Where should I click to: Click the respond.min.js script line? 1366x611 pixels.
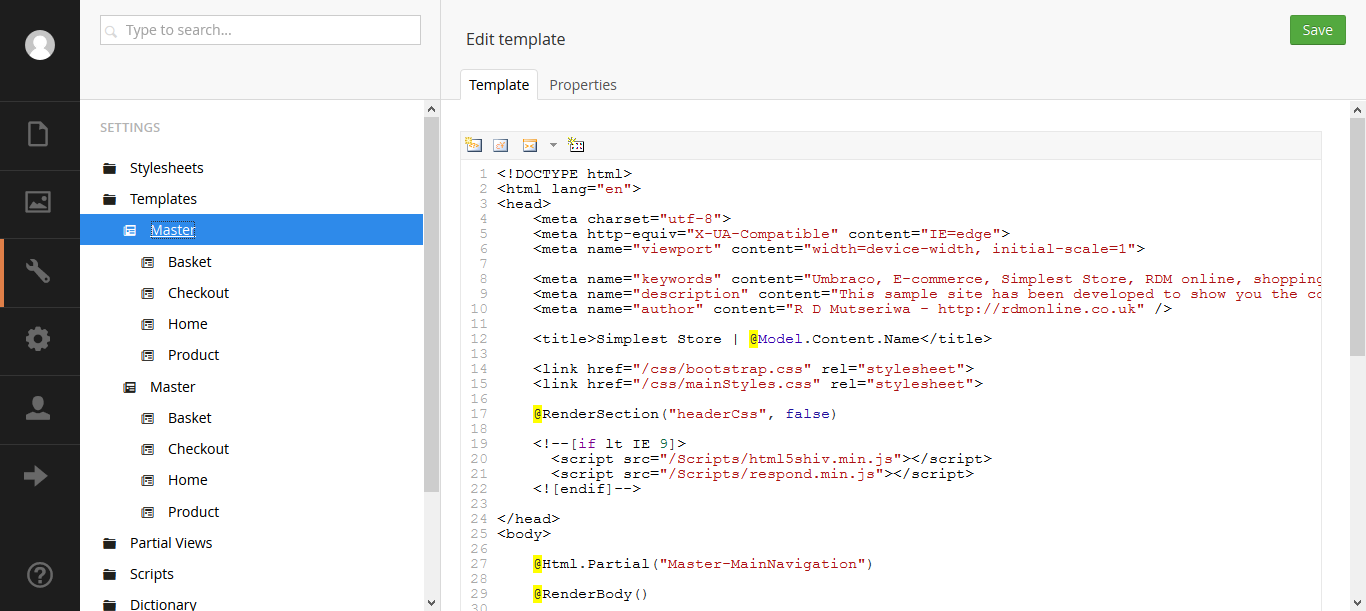coord(762,474)
